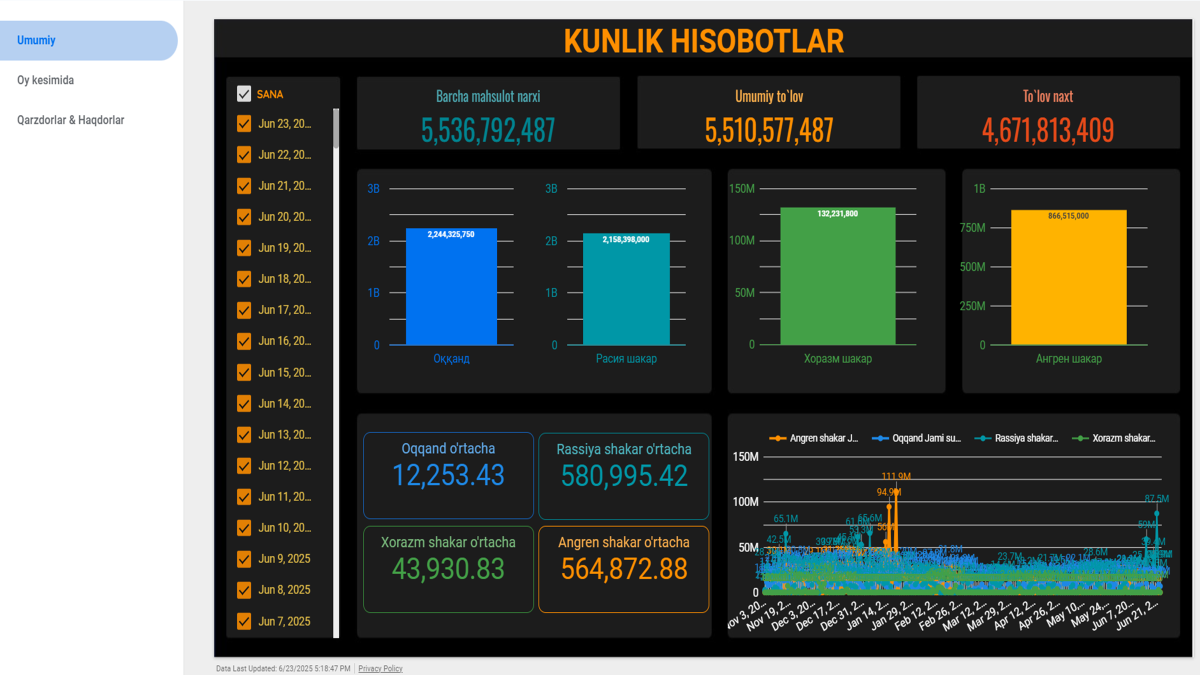The height and width of the screenshot is (675, 1200).
Task: Click the blue Оққанд bar
Action: click(451, 290)
